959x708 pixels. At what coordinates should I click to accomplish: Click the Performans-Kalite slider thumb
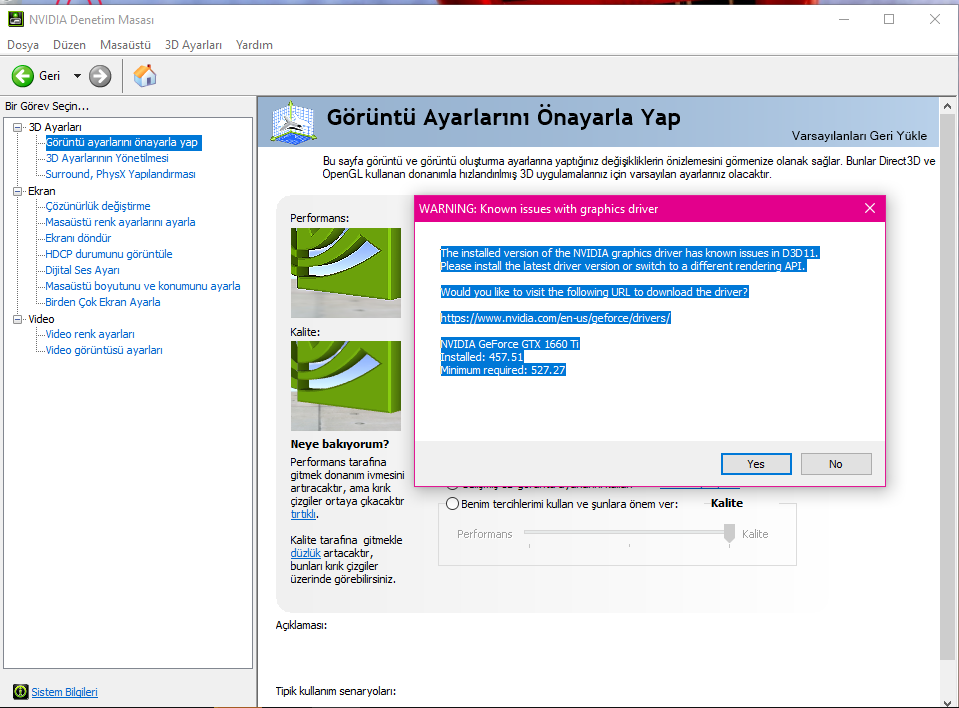[729, 533]
